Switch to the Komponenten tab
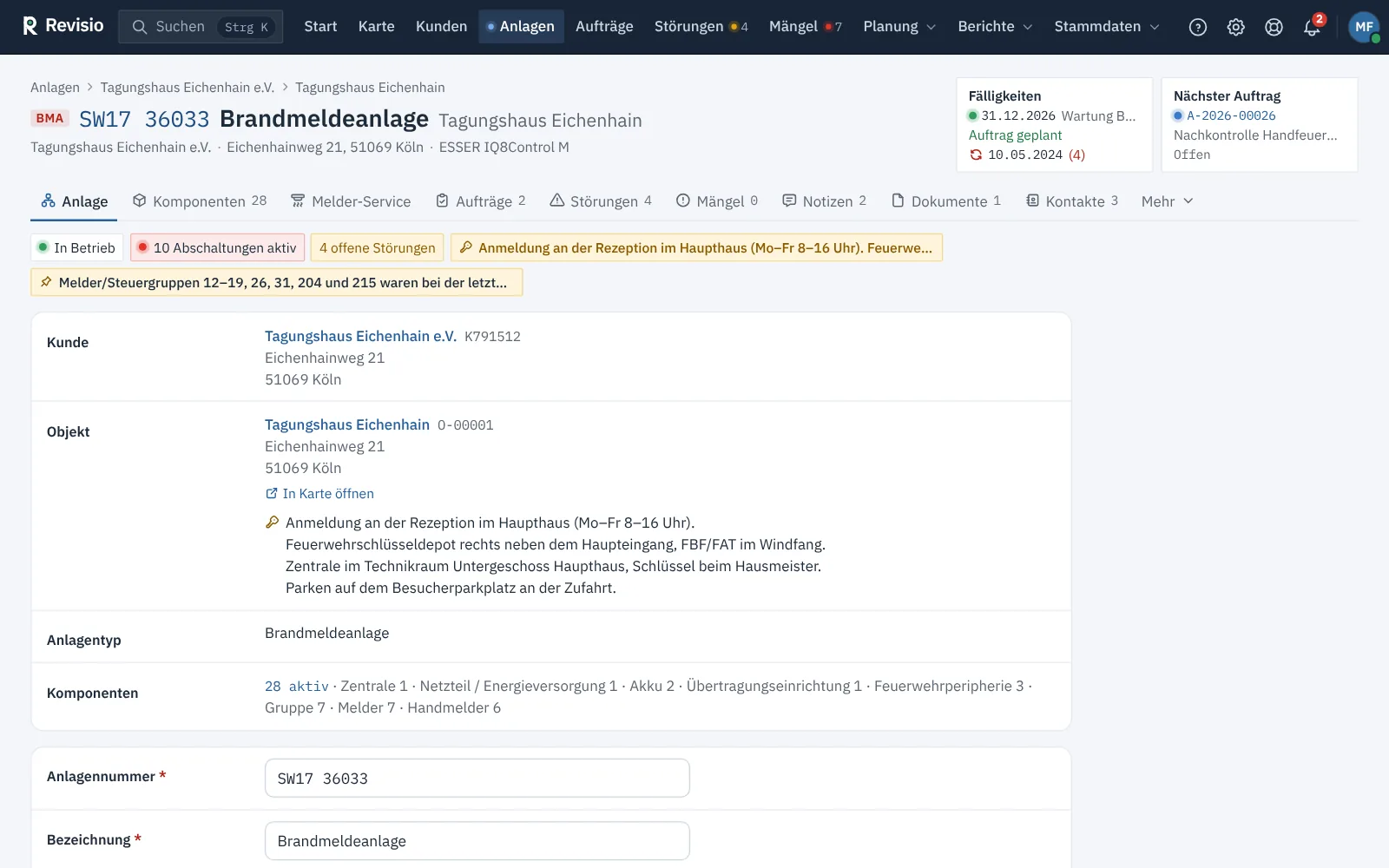Image resolution: width=1389 pixels, height=868 pixels. pyautogui.click(x=200, y=201)
